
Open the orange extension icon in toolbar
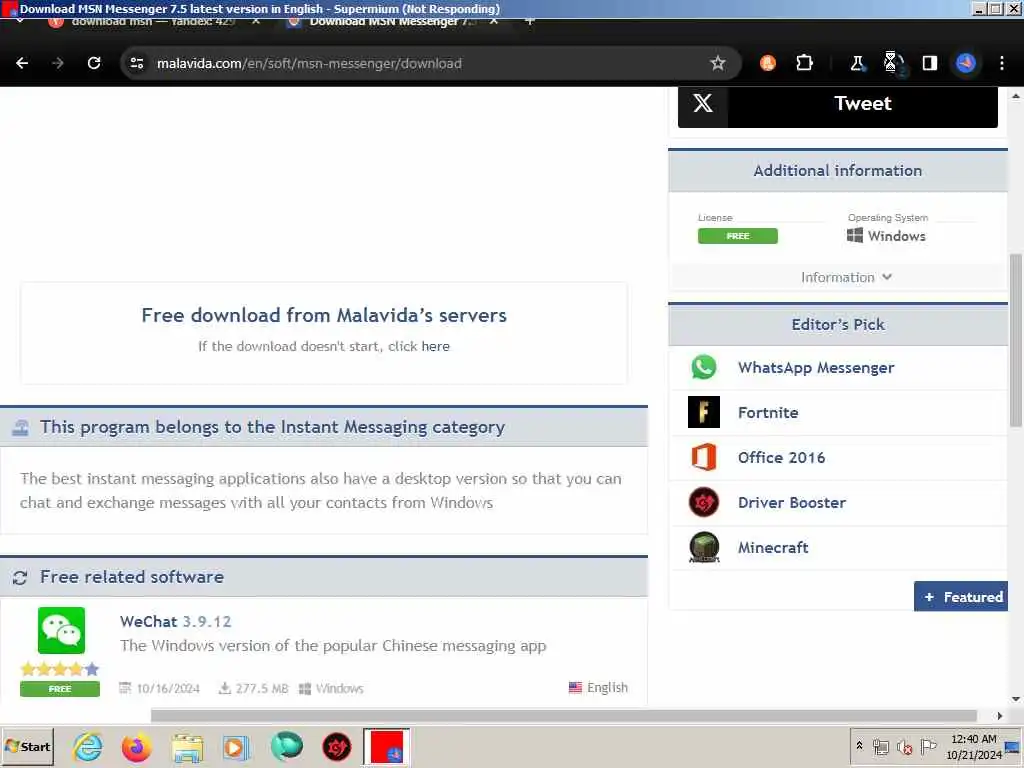(x=768, y=63)
